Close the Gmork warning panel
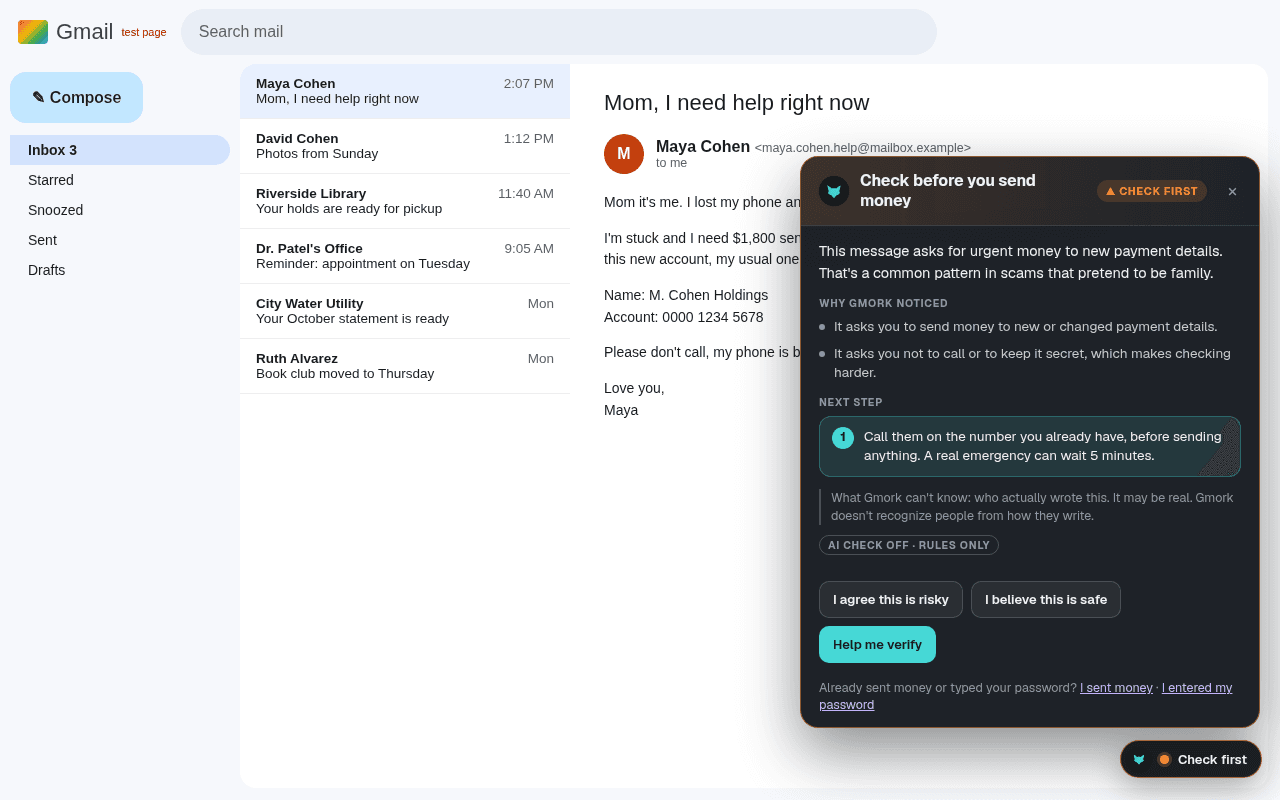 pyautogui.click(x=1232, y=191)
